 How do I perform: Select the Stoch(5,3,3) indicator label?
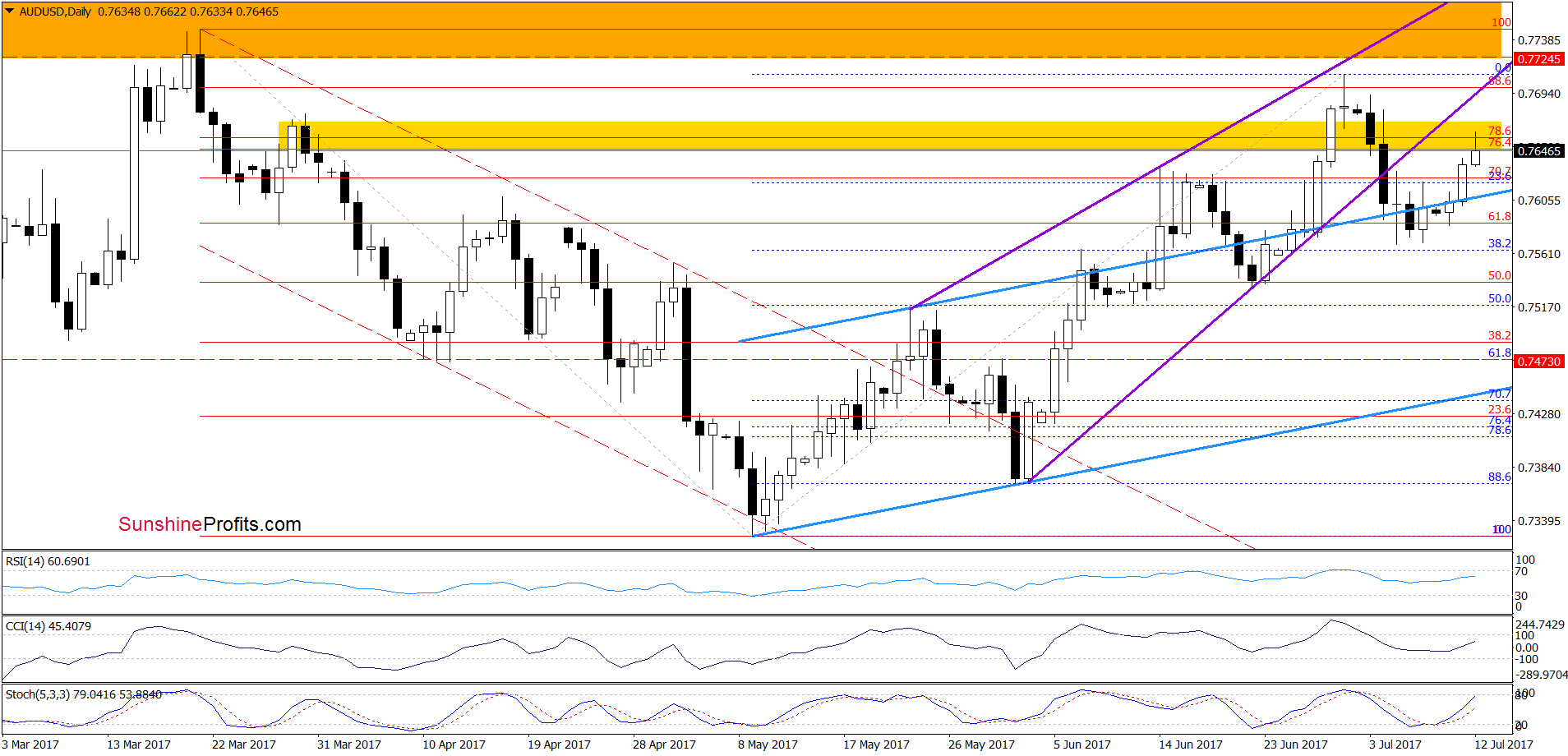pyautogui.click(x=84, y=694)
